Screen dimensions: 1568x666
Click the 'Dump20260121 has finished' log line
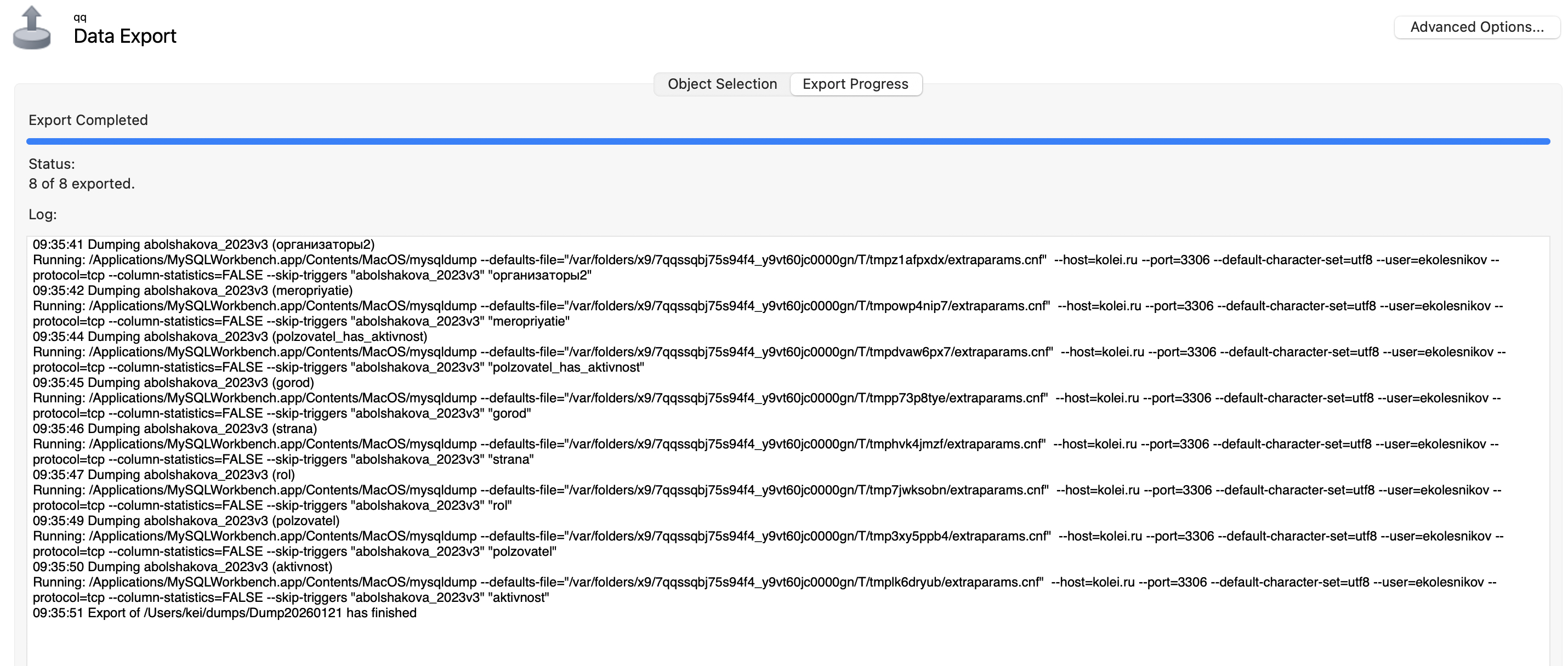(224, 612)
